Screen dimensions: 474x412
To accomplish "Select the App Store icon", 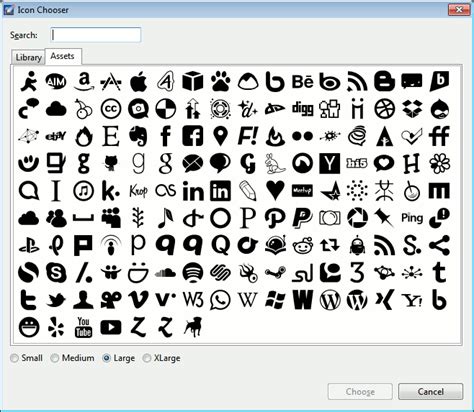I will point(111,82).
